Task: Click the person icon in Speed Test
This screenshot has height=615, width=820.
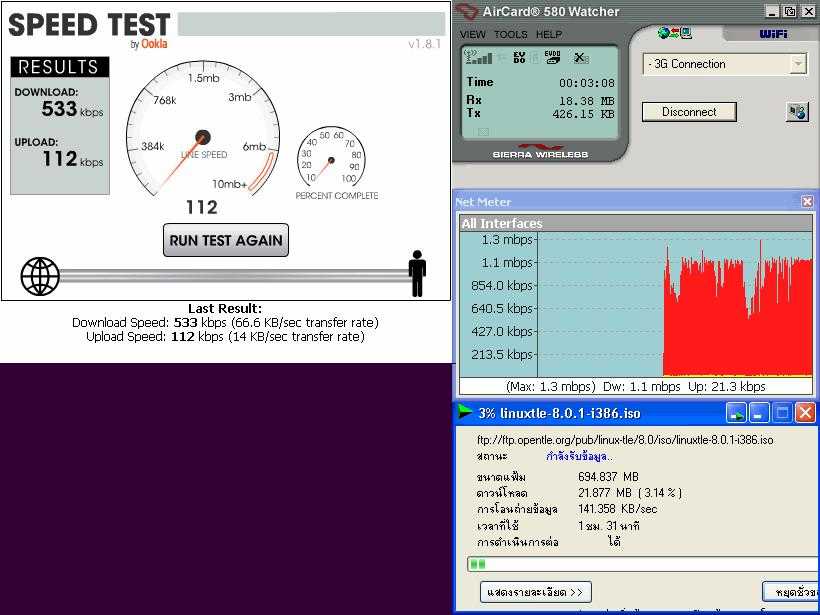Action: 417,274
